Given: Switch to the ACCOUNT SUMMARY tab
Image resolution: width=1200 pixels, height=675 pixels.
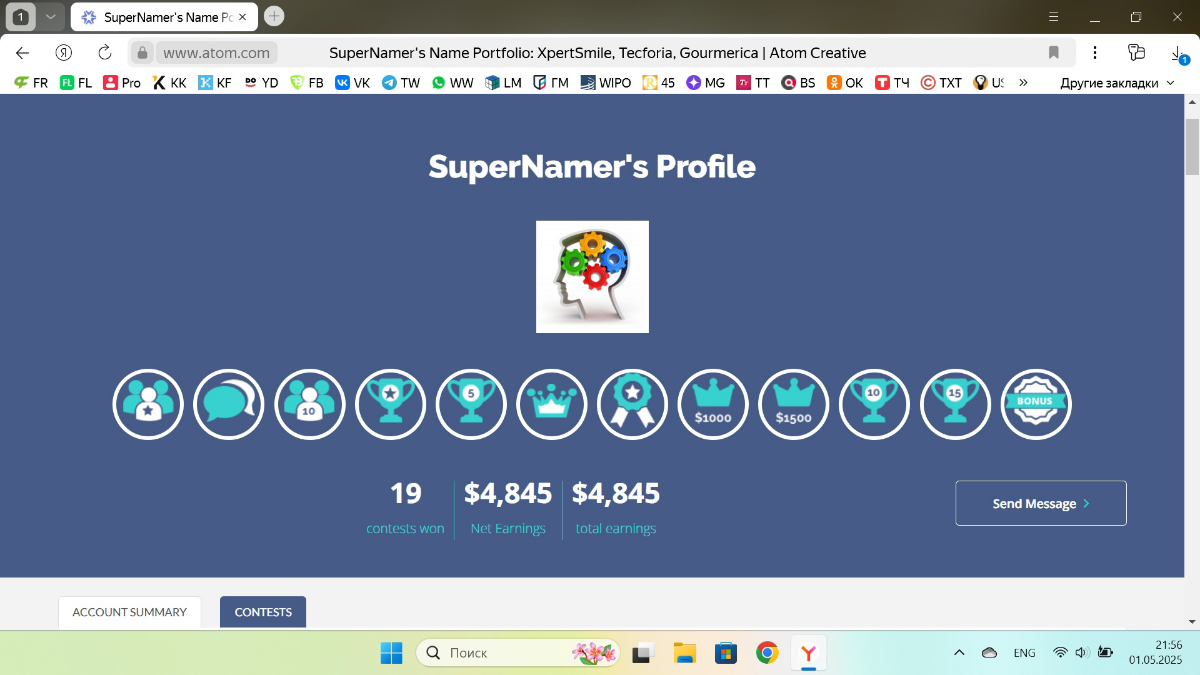Looking at the screenshot, I should [x=129, y=611].
